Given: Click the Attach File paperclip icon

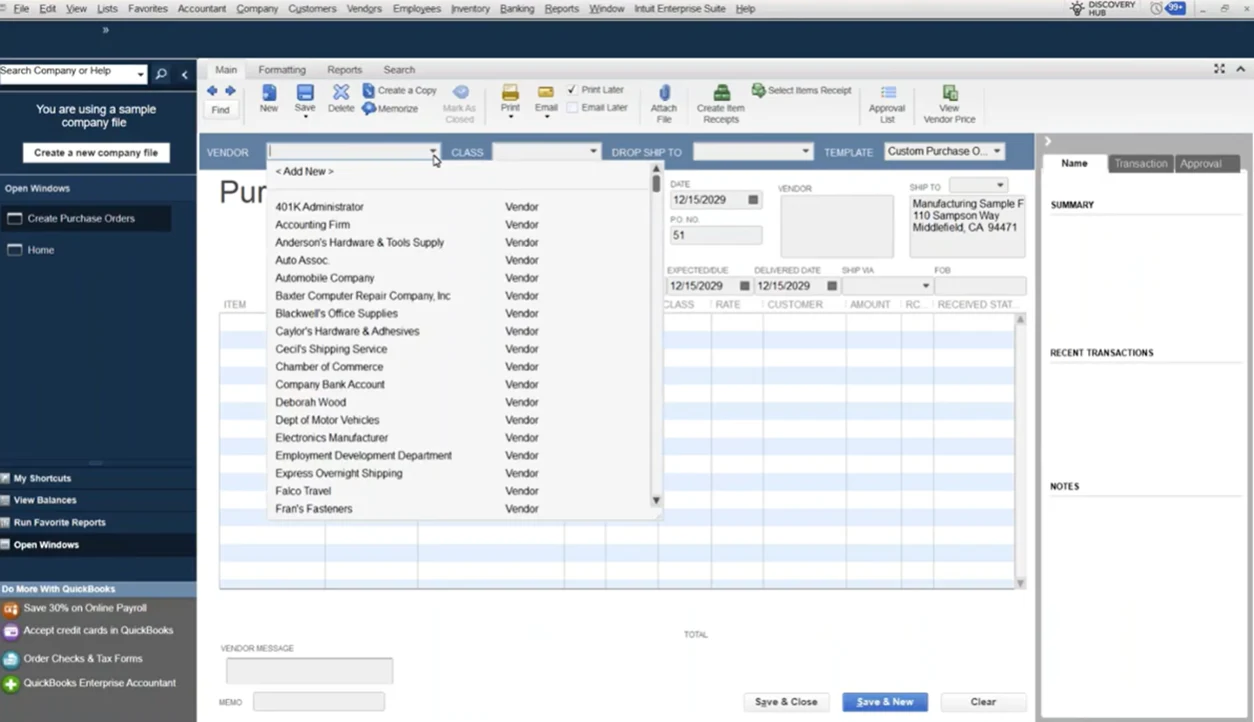Looking at the screenshot, I should pos(664,93).
